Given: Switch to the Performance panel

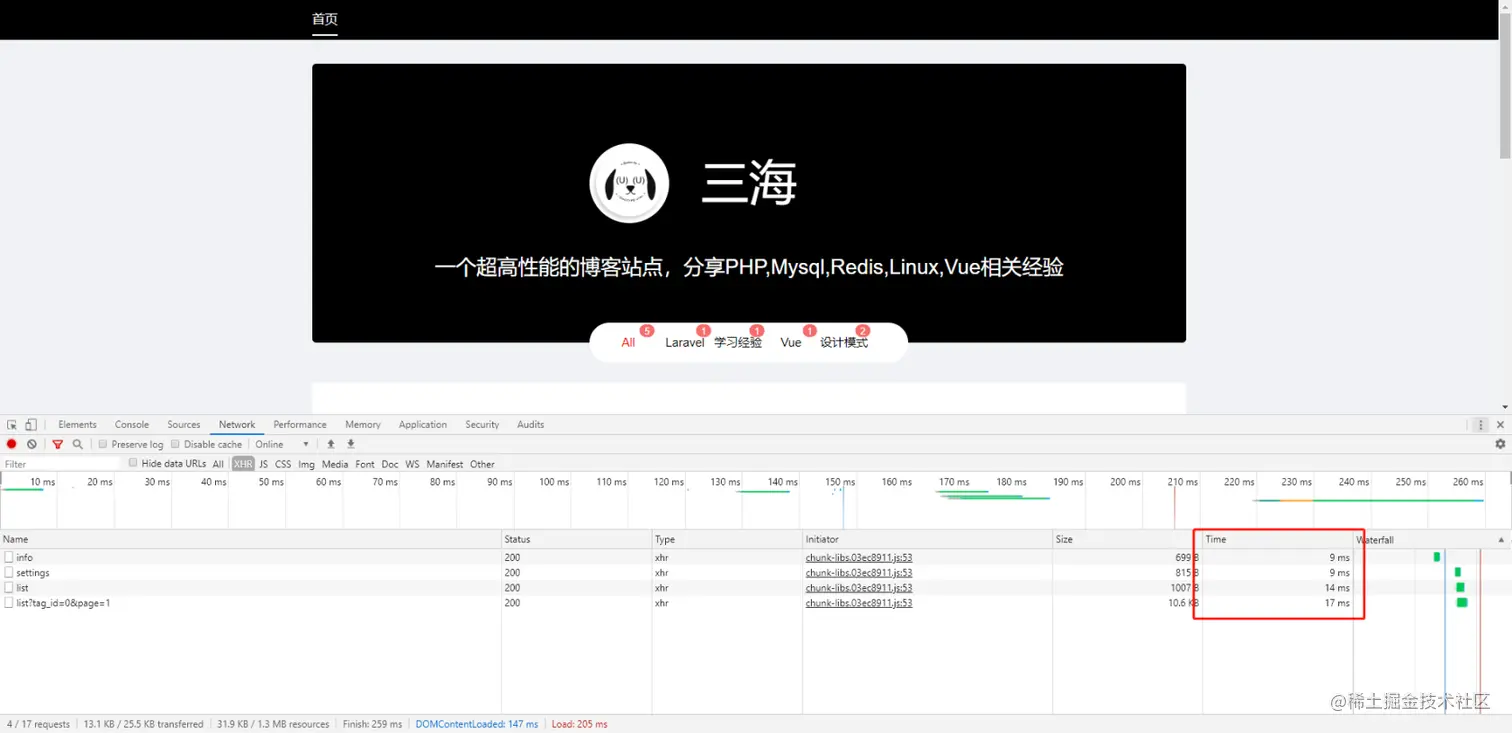Looking at the screenshot, I should [x=299, y=424].
